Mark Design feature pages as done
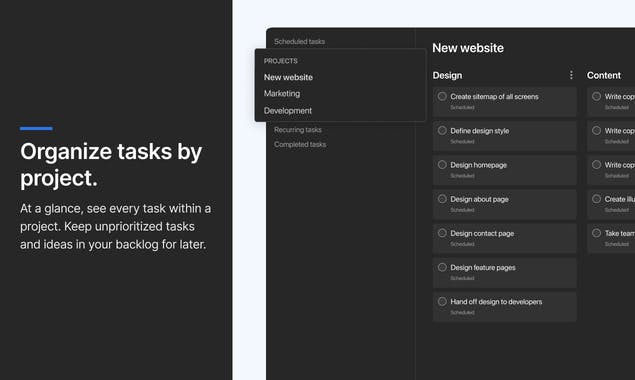This screenshot has width=635, height=380. click(x=442, y=267)
